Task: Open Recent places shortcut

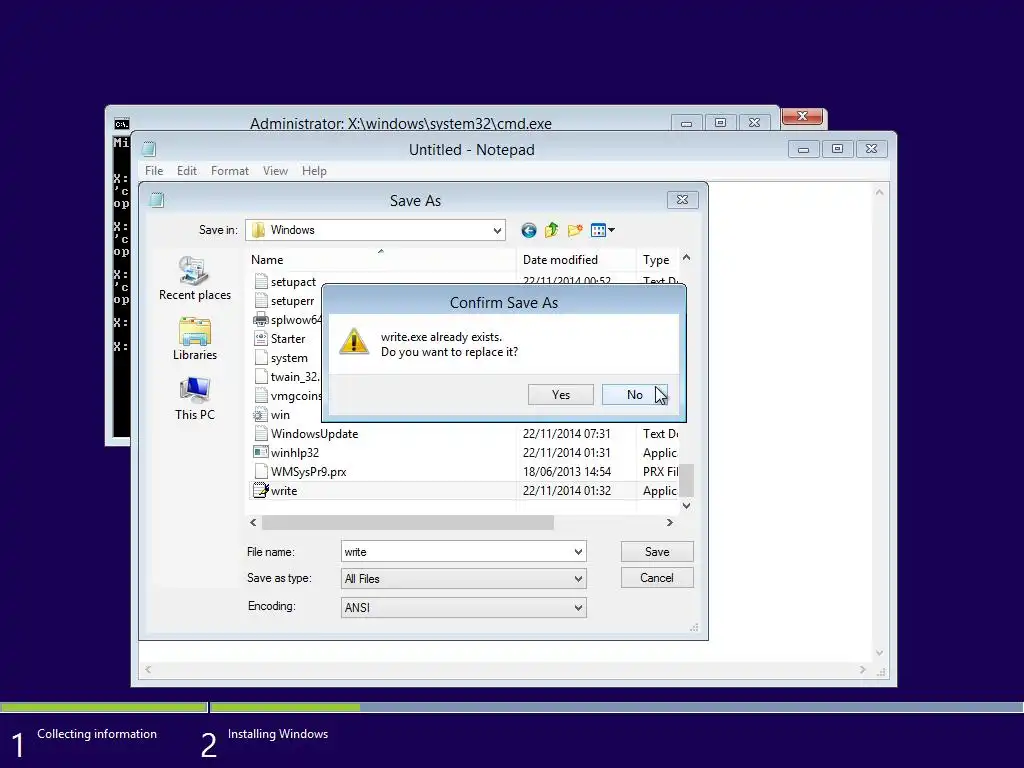Action: point(195,279)
